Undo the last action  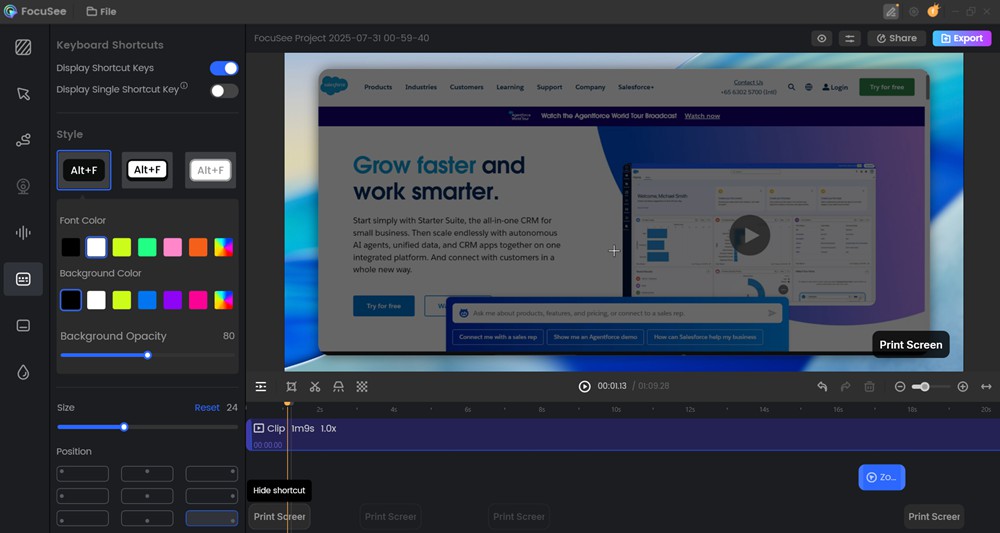click(x=822, y=386)
